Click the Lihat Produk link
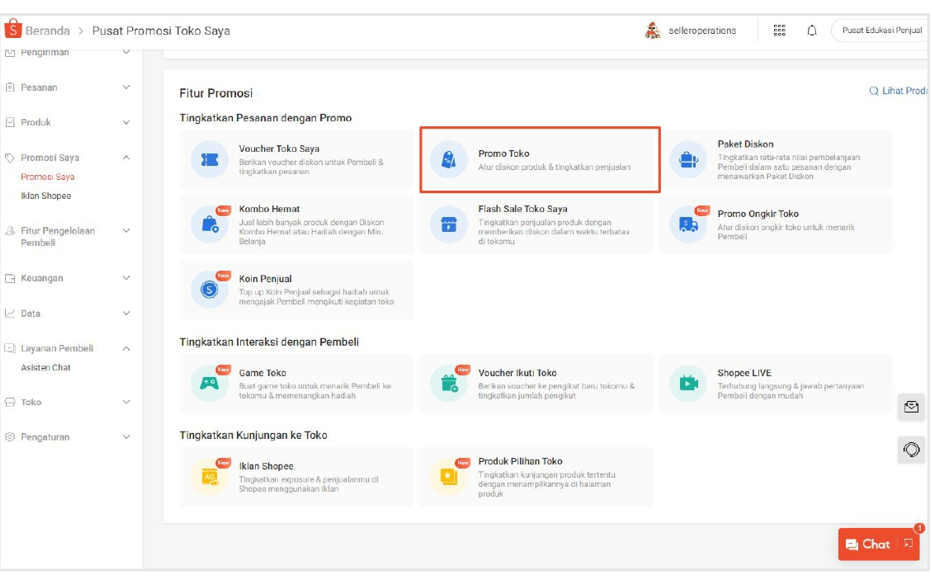 click(x=903, y=91)
